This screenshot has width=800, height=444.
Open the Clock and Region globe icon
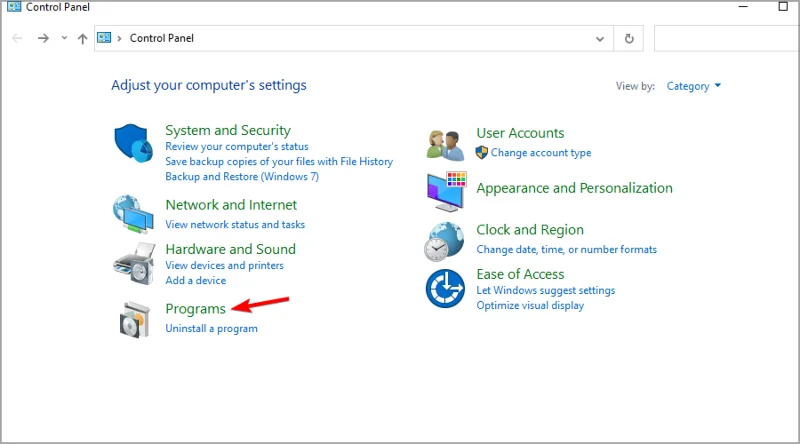point(444,242)
